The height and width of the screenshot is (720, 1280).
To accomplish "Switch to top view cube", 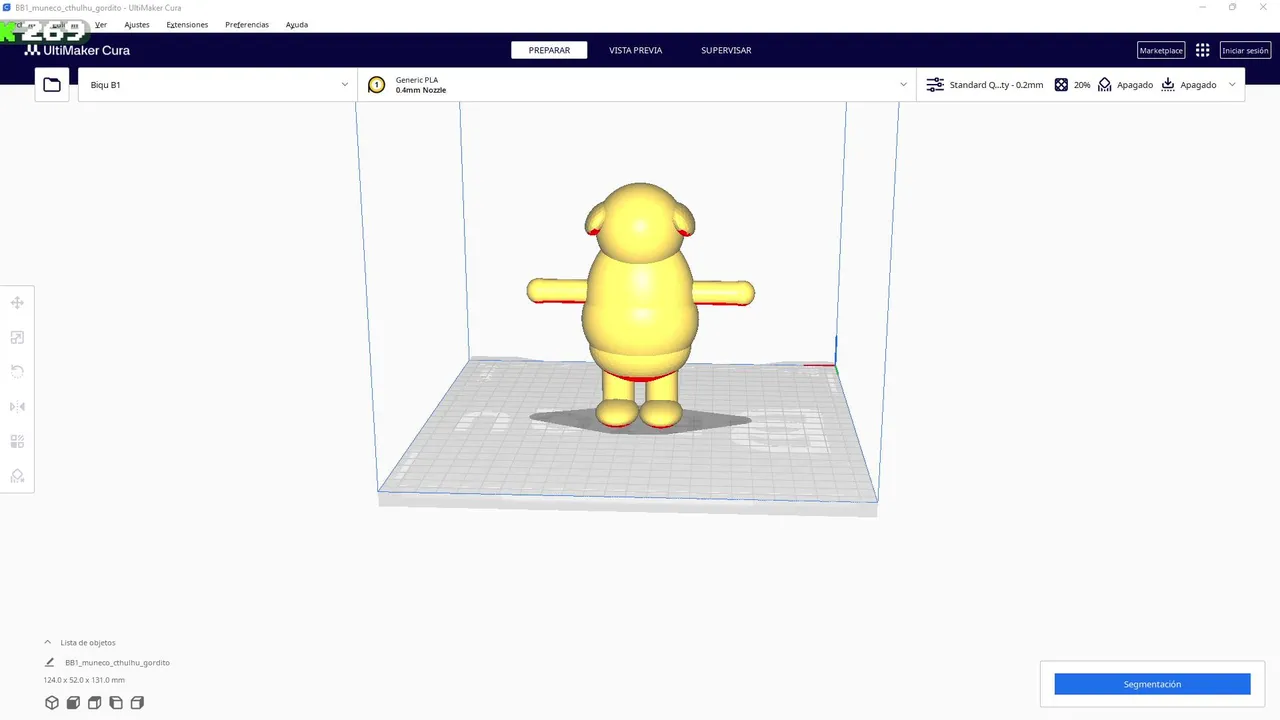I will click(94, 703).
